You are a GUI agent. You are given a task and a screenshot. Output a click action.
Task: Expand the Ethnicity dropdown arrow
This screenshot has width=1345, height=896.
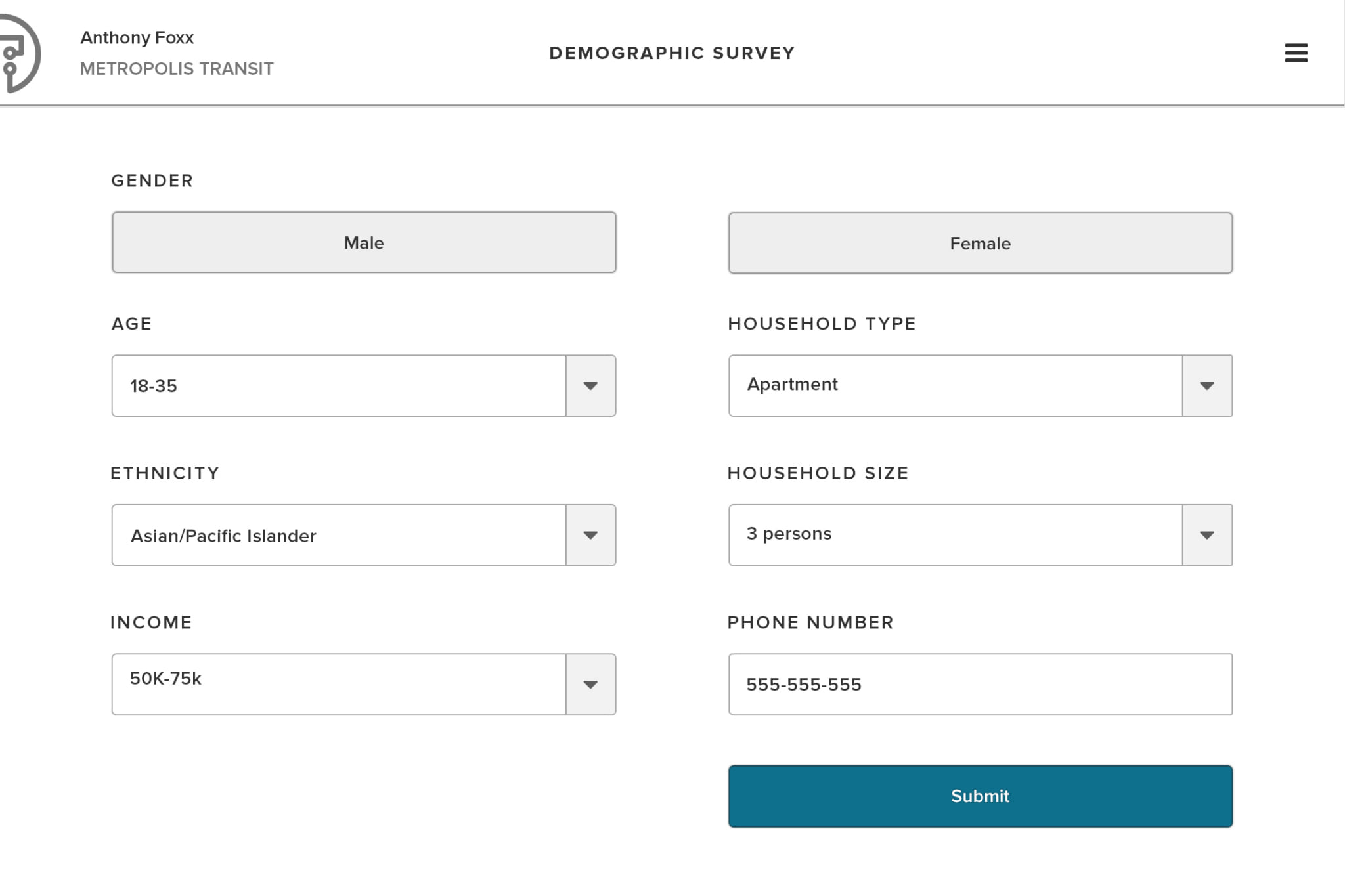click(x=590, y=535)
